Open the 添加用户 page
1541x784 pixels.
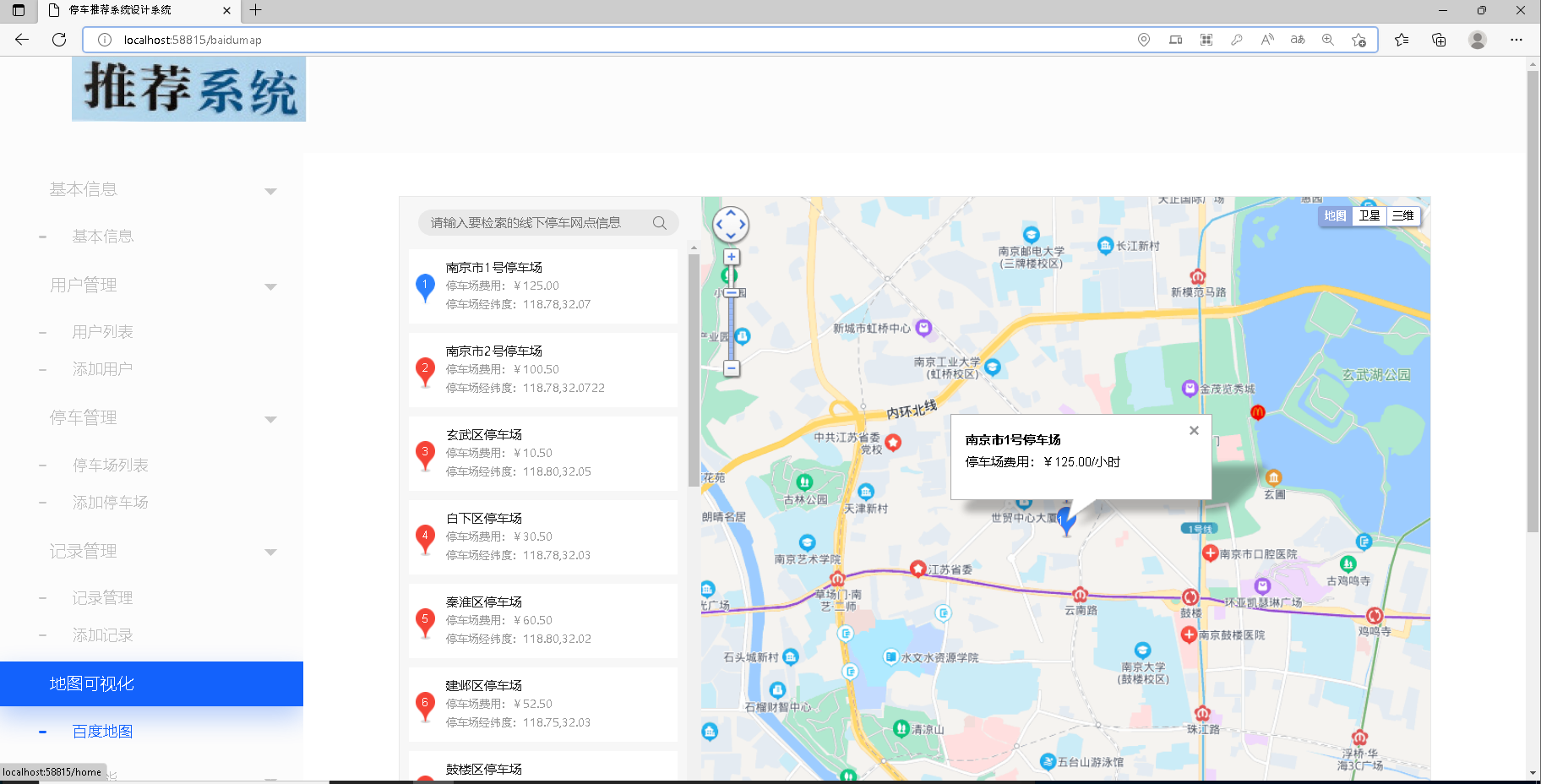[x=103, y=369]
